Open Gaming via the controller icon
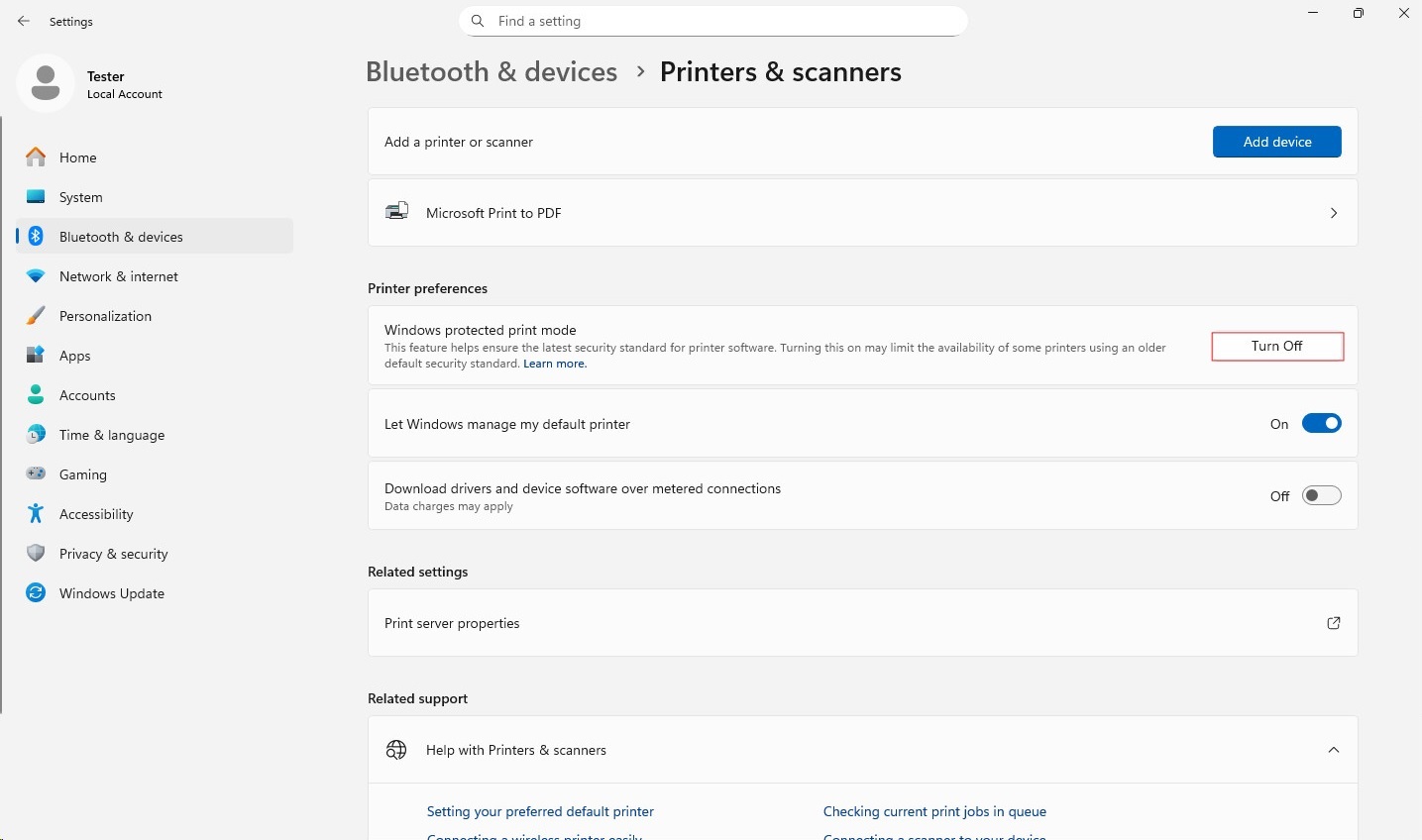Viewport: 1422px width, 840px height. 36,474
